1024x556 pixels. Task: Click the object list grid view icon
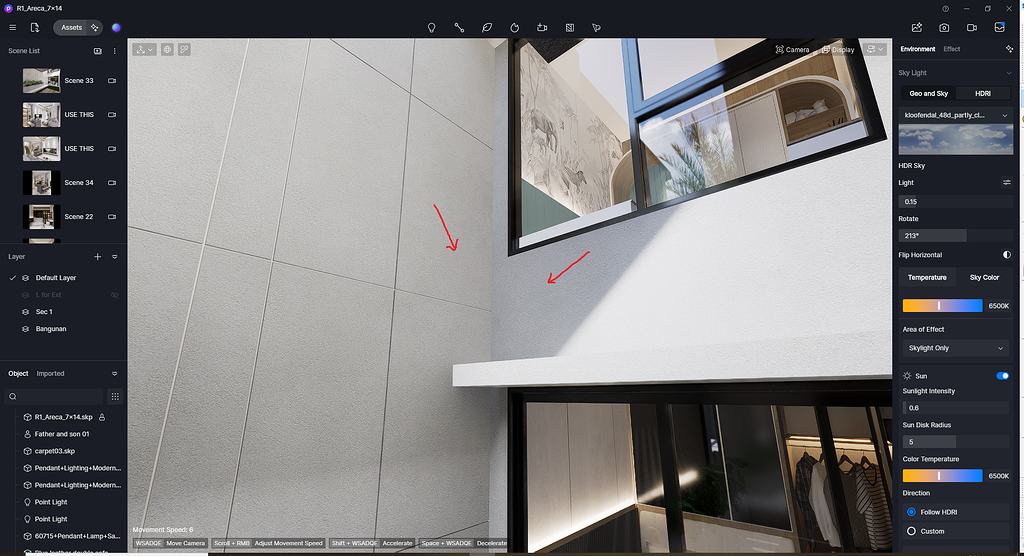(115, 397)
